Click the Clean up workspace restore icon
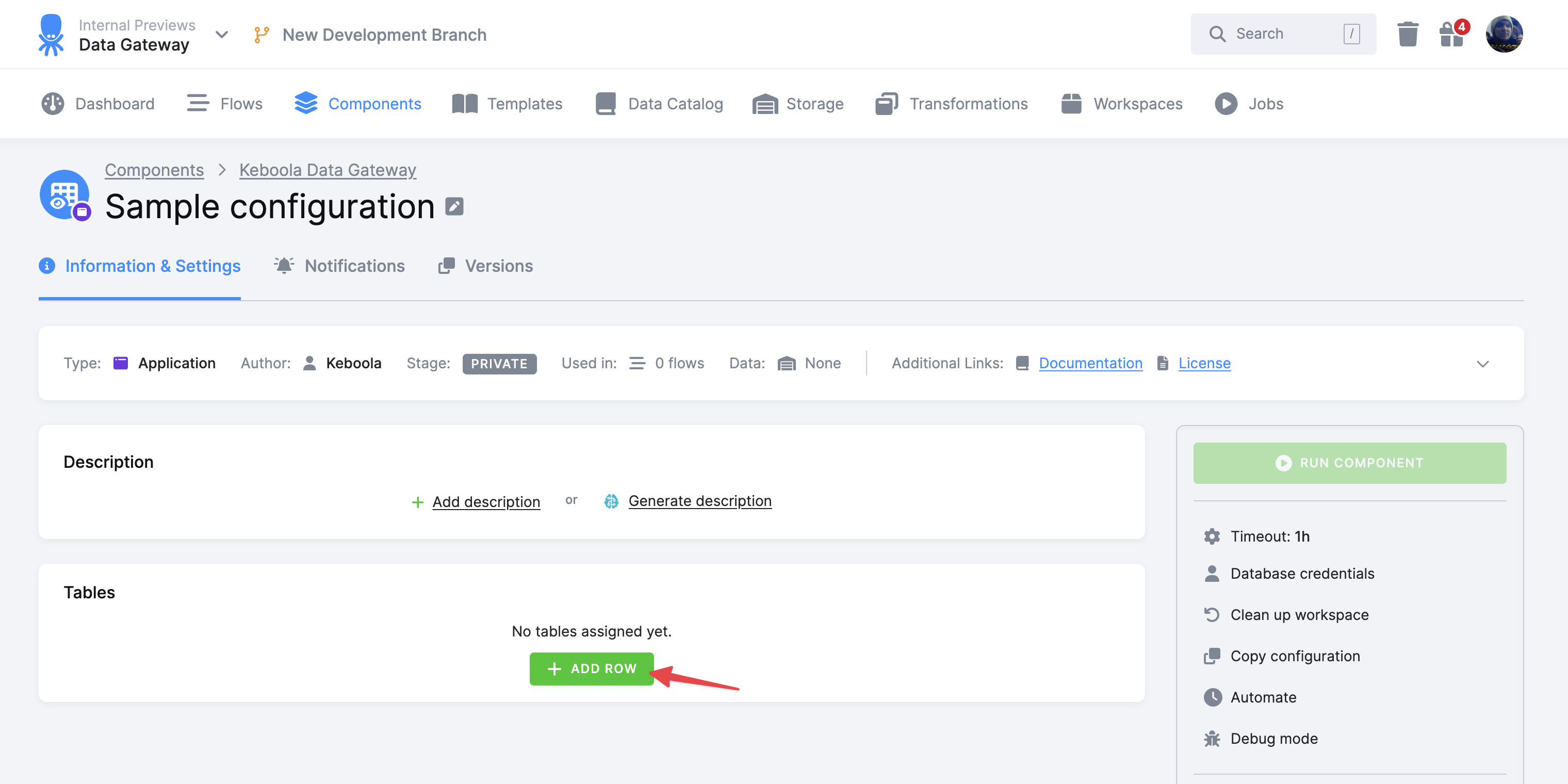 tap(1212, 614)
